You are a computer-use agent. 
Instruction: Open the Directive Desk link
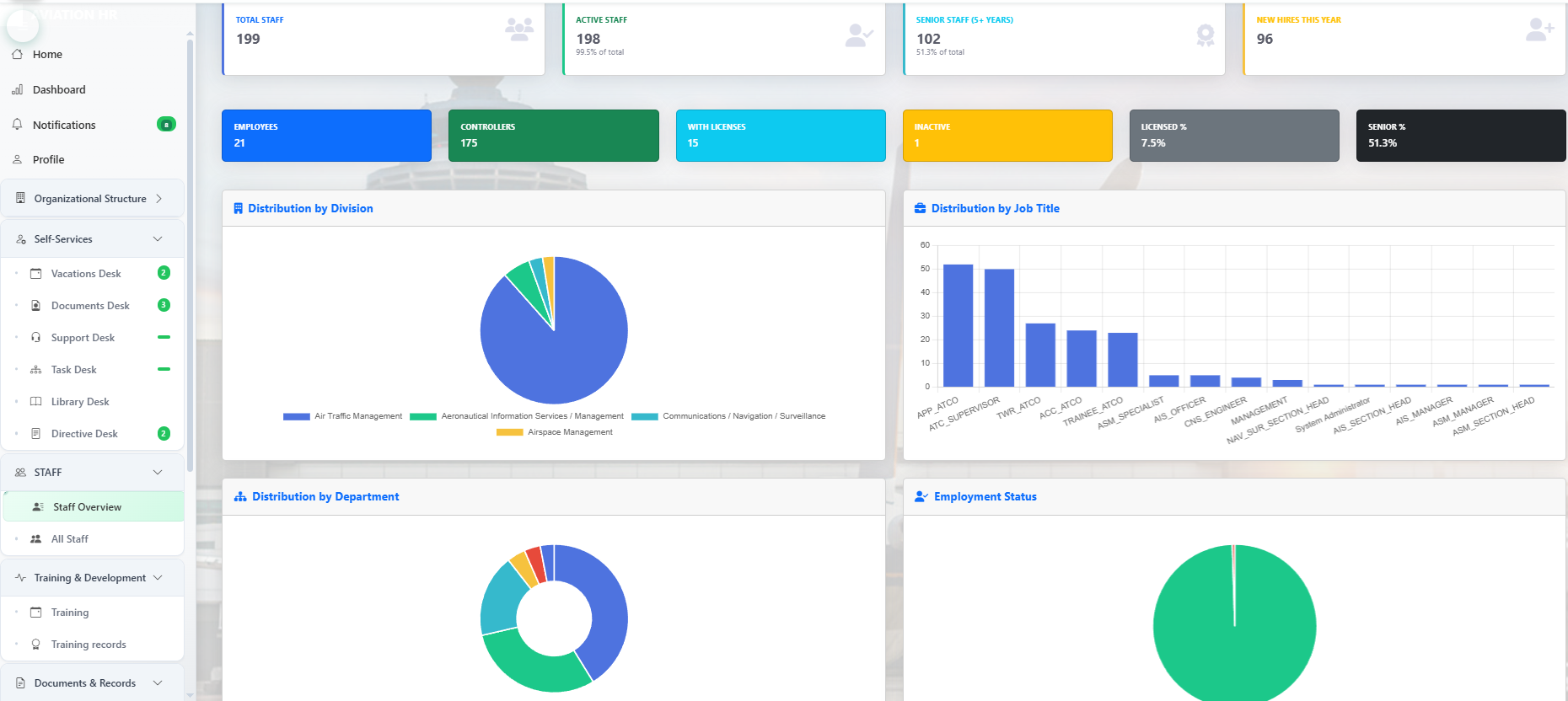click(84, 434)
